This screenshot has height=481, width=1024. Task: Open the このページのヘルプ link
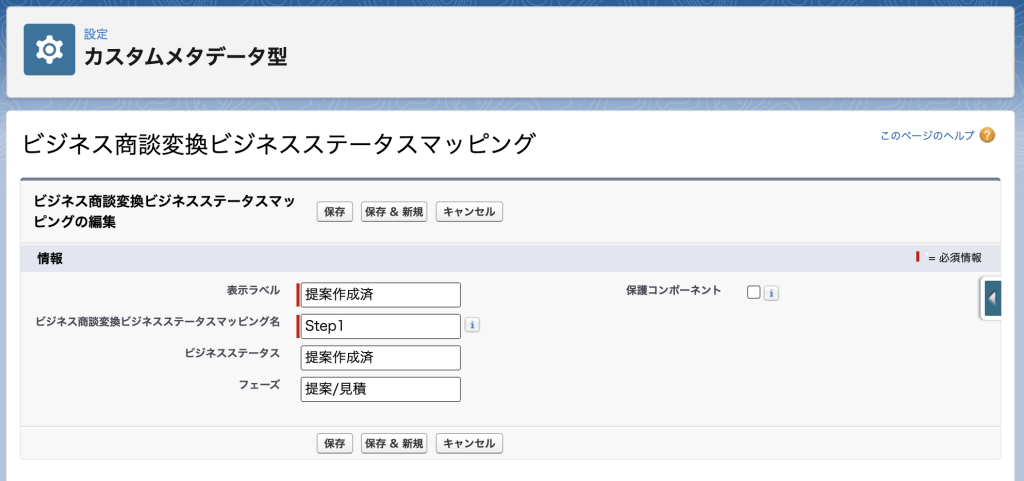pos(927,136)
